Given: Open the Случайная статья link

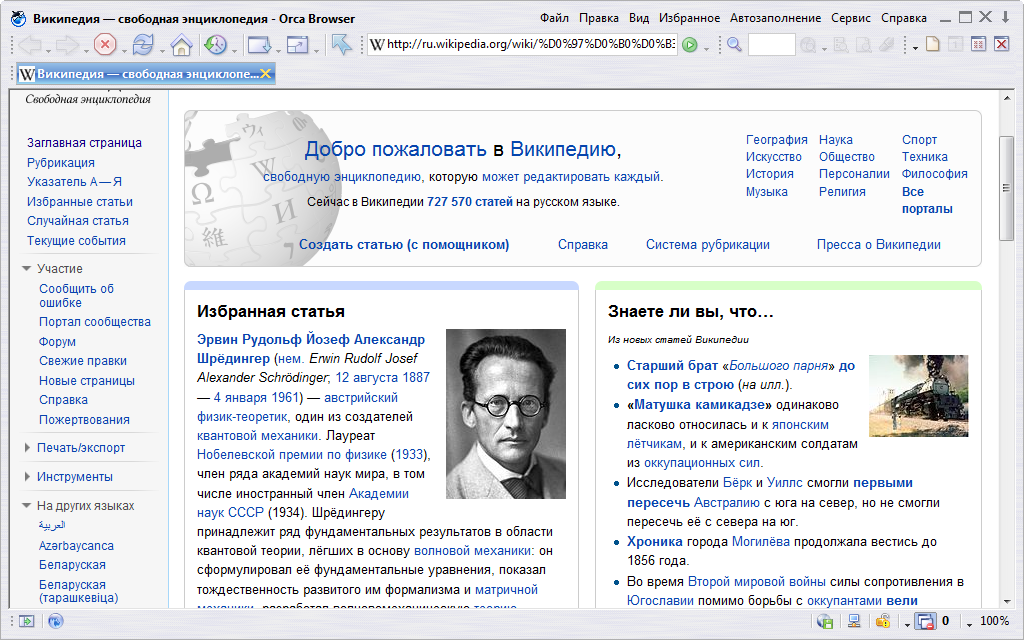Looking at the screenshot, I should [78, 221].
